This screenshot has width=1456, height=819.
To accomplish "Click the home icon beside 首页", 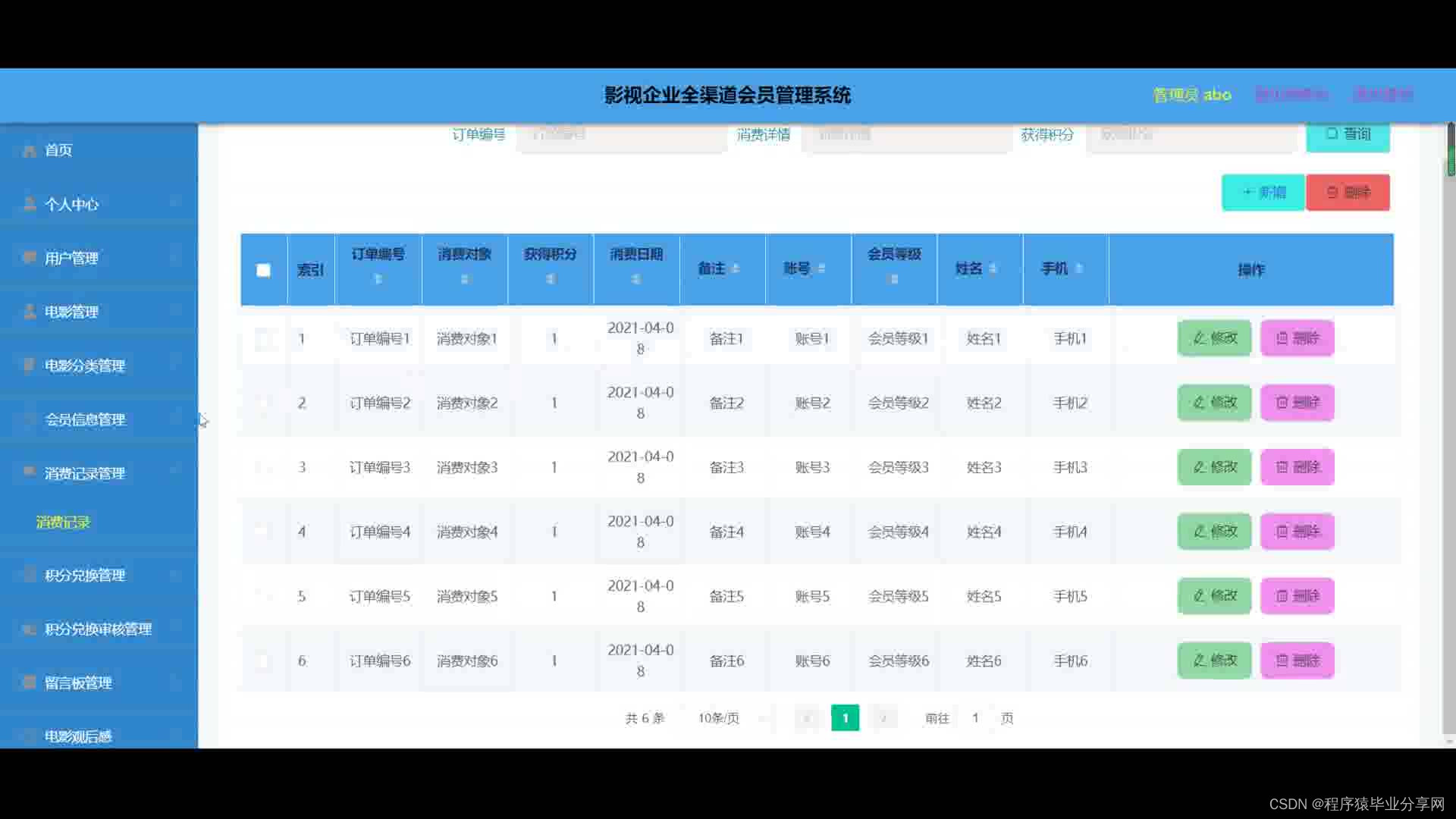I will 30,151.
